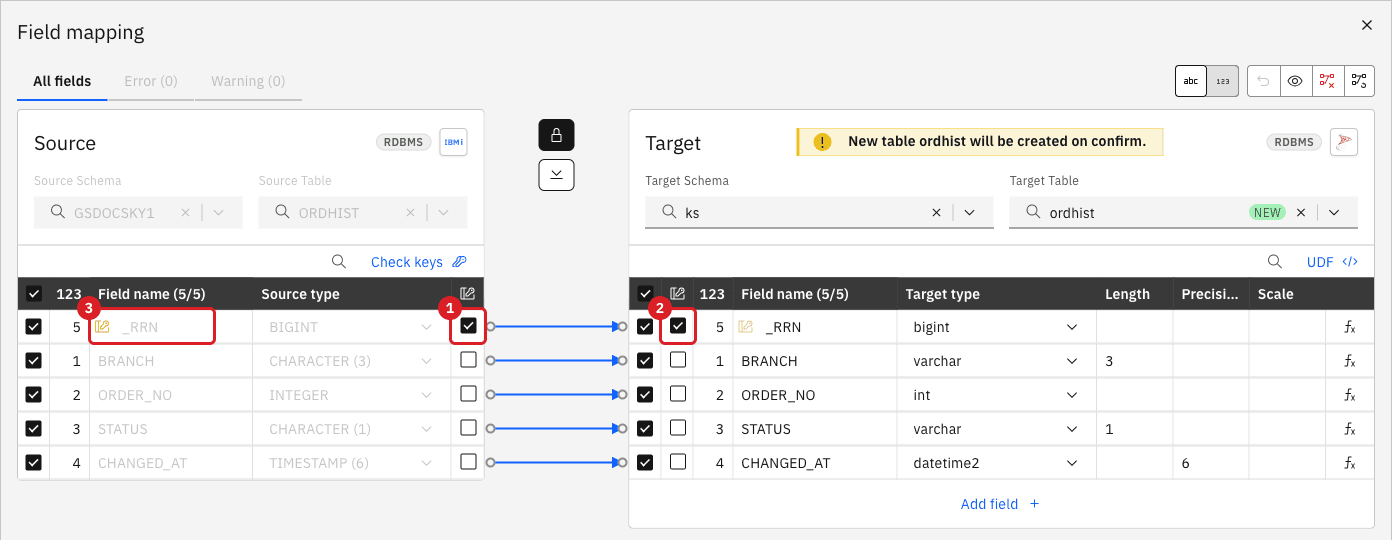This screenshot has width=1392, height=540.
Task: Clear the Target Table ordhist value
Action: pos(1301,213)
